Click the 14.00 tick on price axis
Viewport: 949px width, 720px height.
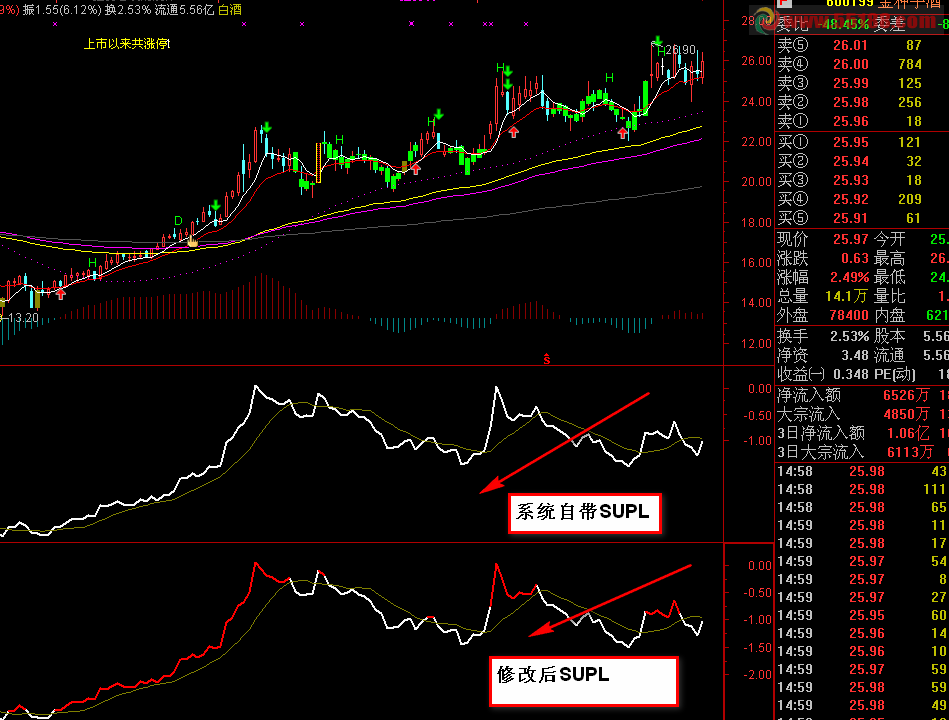(756, 303)
